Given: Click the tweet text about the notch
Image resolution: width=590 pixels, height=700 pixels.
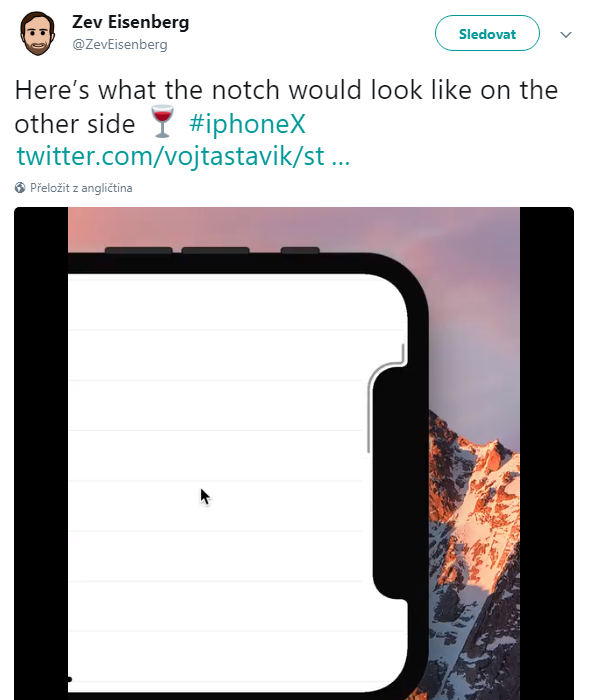Looking at the screenshot, I should pos(286,107).
